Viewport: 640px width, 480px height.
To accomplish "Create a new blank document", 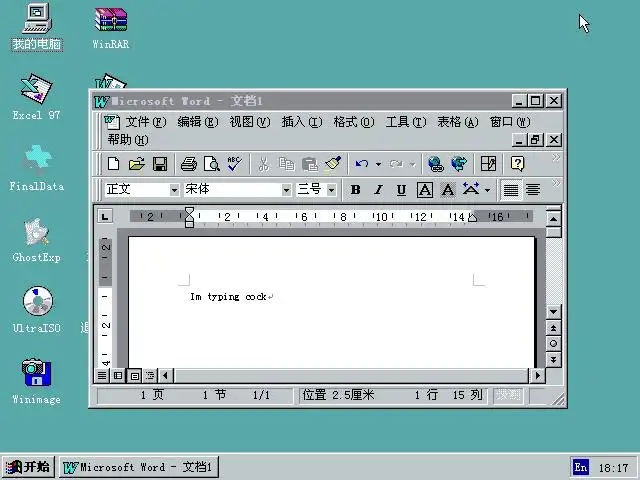I will 113,164.
